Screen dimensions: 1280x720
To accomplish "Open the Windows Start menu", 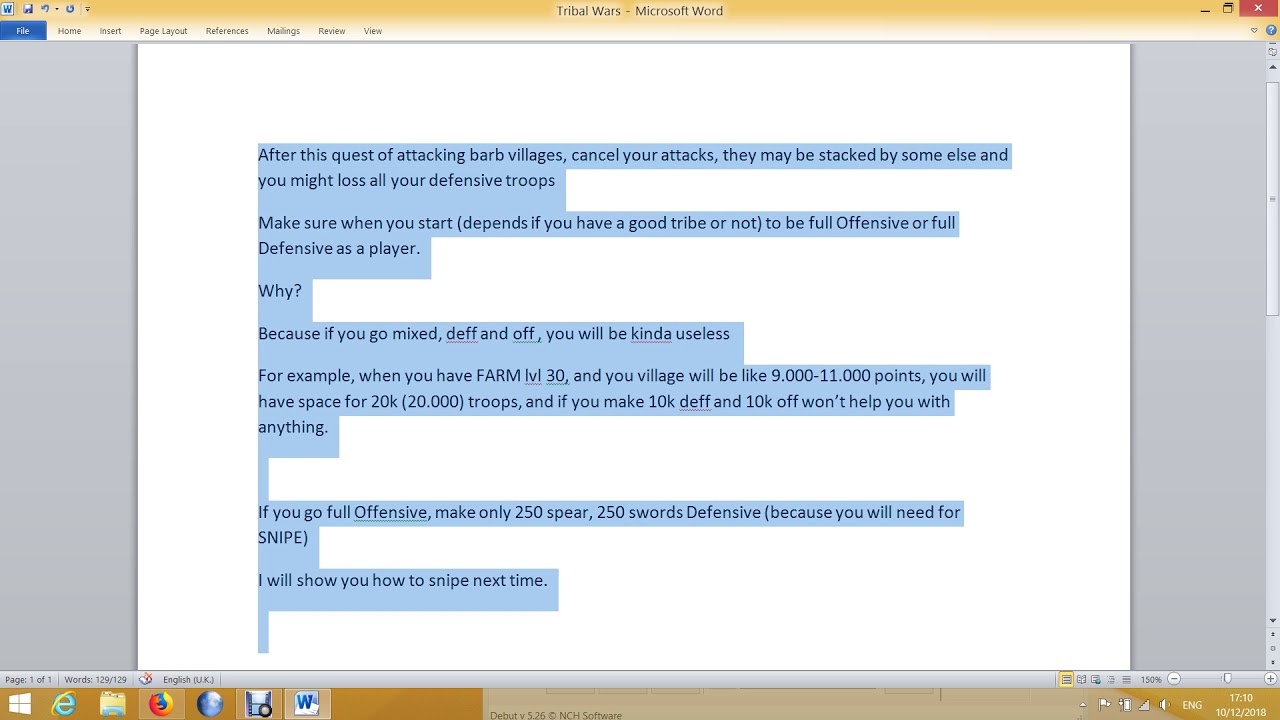I will [19, 704].
